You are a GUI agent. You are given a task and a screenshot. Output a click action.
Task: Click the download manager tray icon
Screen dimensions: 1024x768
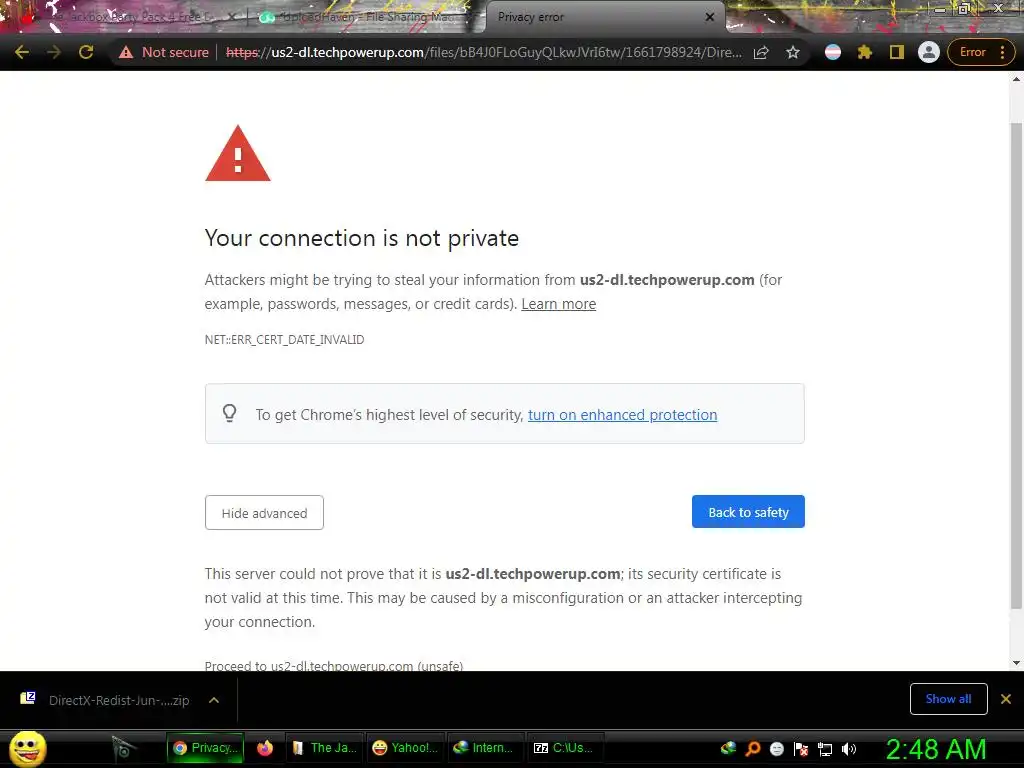[x=729, y=748]
